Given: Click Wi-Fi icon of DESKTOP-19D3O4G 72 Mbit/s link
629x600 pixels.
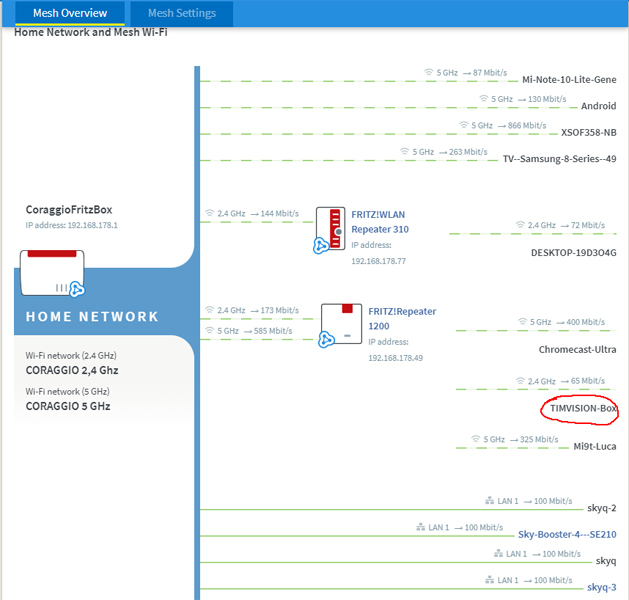Looking at the screenshot, I should pos(520,225).
